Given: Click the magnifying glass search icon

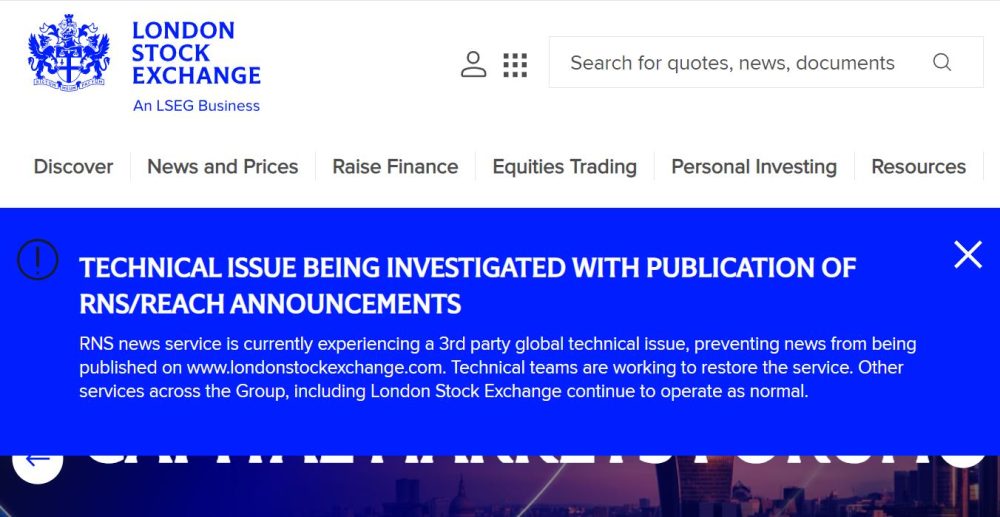Looking at the screenshot, I should point(941,63).
